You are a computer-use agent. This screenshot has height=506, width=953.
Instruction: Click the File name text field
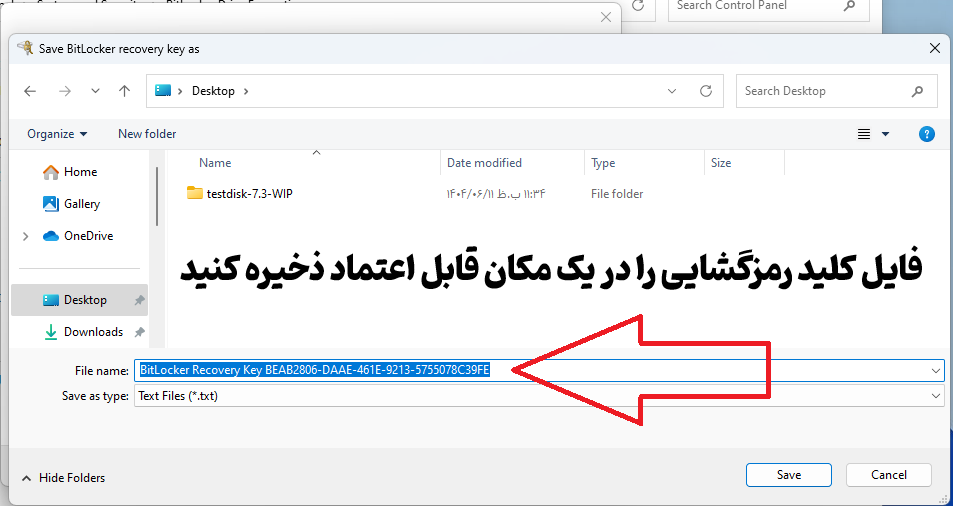click(700, 370)
